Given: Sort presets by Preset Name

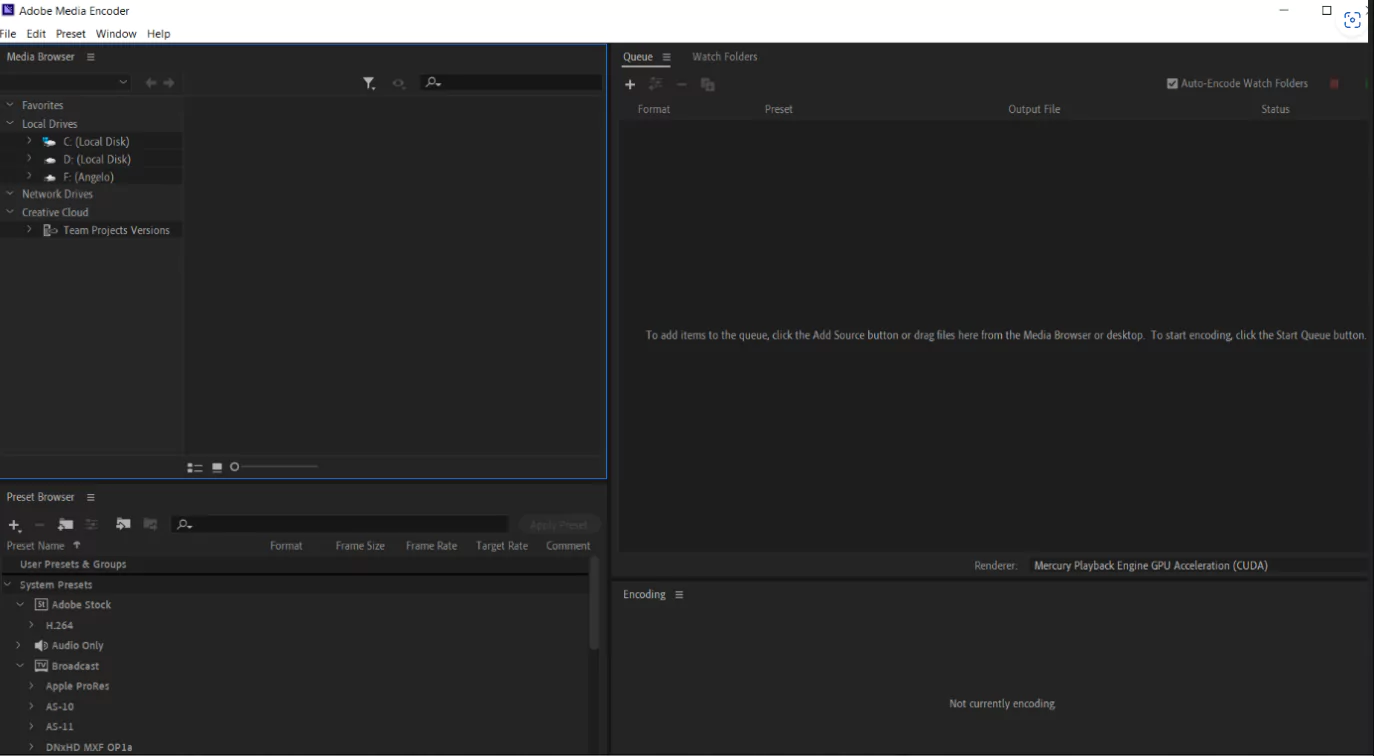Looking at the screenshot, I should click(x=38, y=545).
